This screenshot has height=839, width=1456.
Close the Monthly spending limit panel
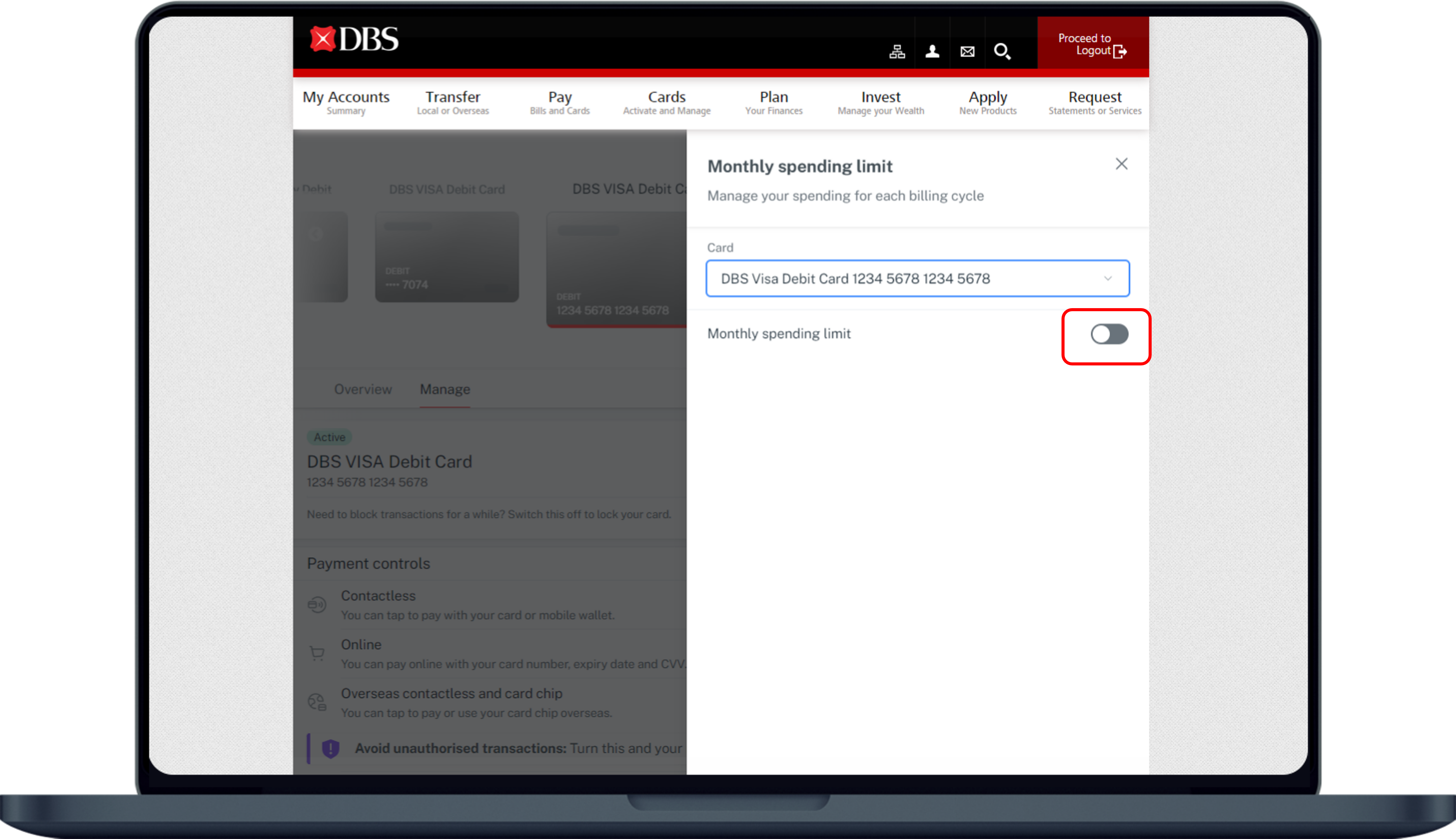pyautogui.click(x=1121, y=164)
